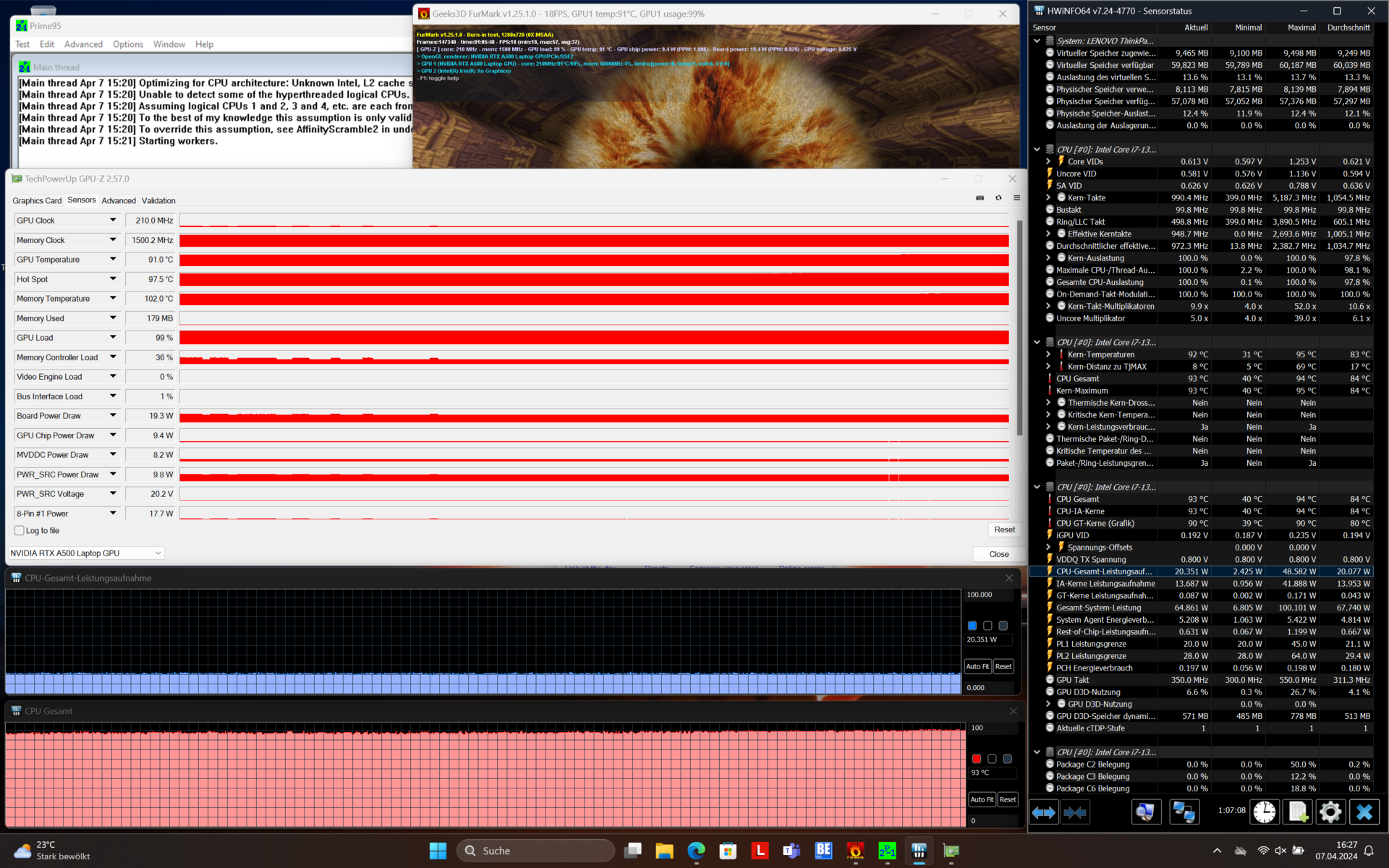Open the NVIDIA RTX A500 Laptop GPU selector
This screenshot has width=1389, height=868.
[86, 553]
